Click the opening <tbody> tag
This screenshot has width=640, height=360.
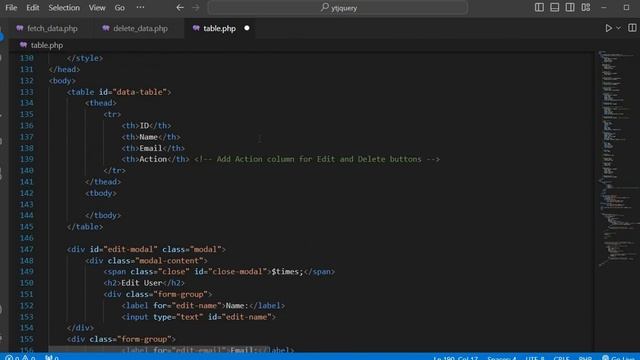101,193
